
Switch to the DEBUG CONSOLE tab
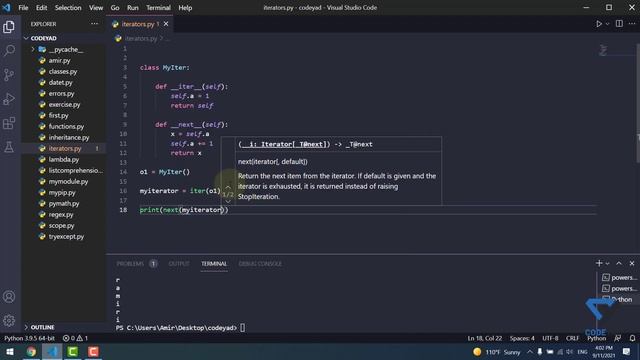pyautogui.click(x=260, y=264)
